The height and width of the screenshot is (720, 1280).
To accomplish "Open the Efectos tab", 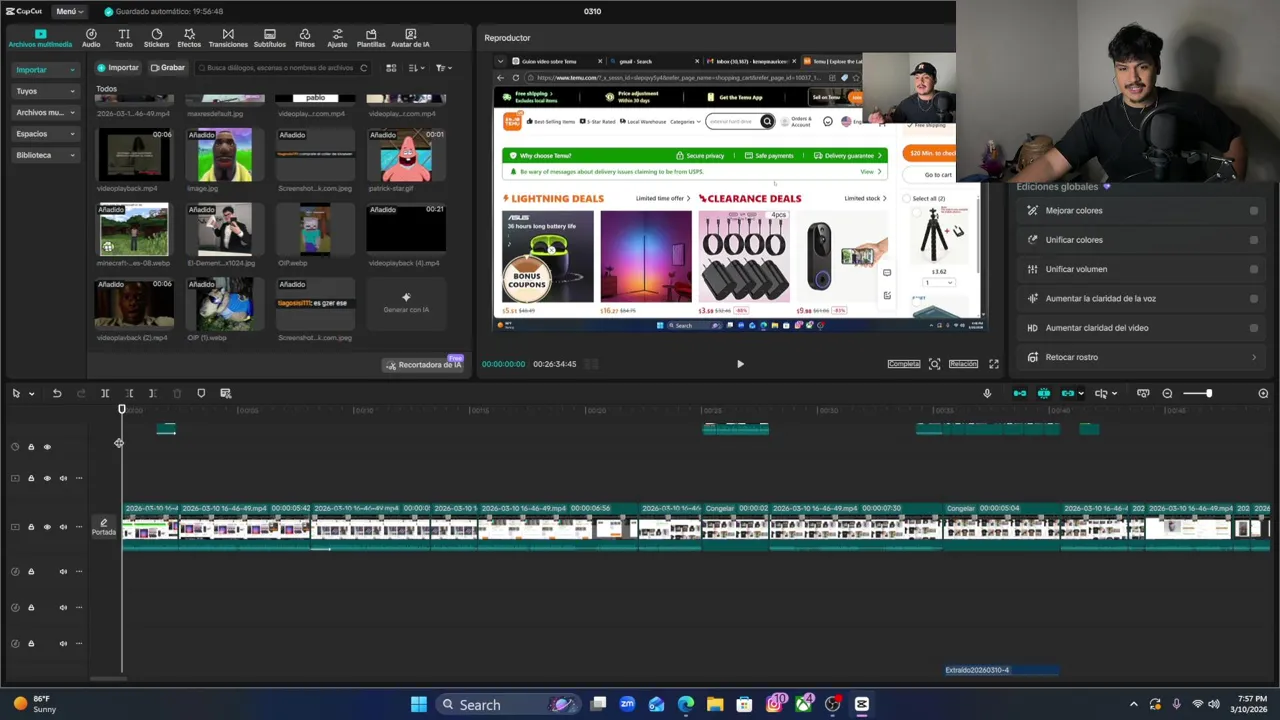I will click(x=189, y=38).
